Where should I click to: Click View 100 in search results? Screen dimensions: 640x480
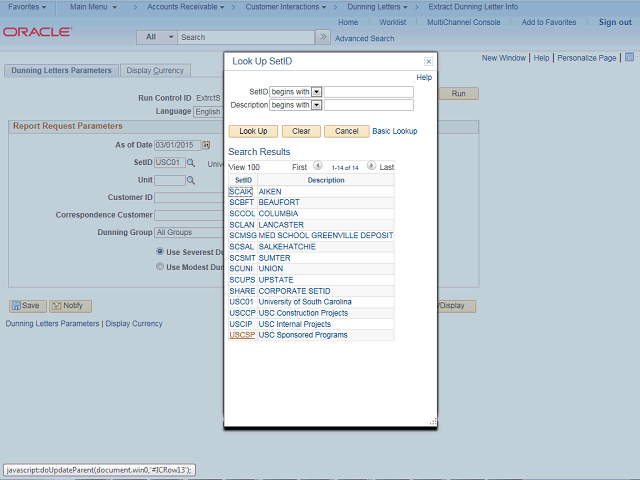coord(244,167)
